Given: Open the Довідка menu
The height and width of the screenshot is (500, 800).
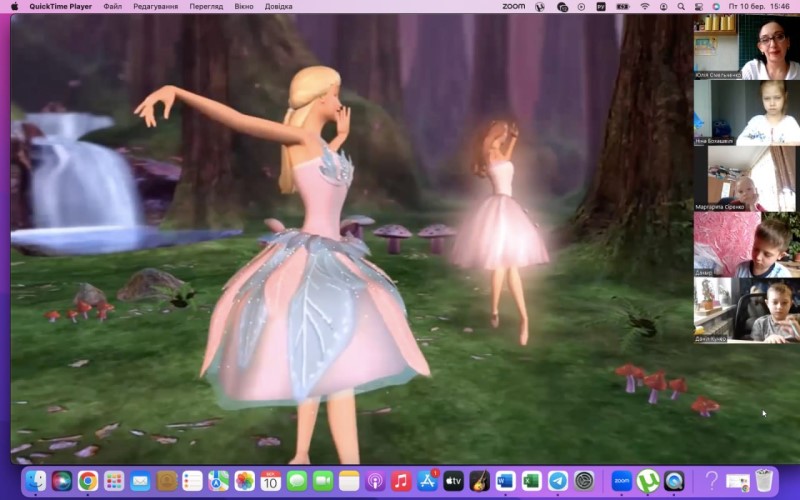Looking at the screenshot, I should tap(279, 7).
